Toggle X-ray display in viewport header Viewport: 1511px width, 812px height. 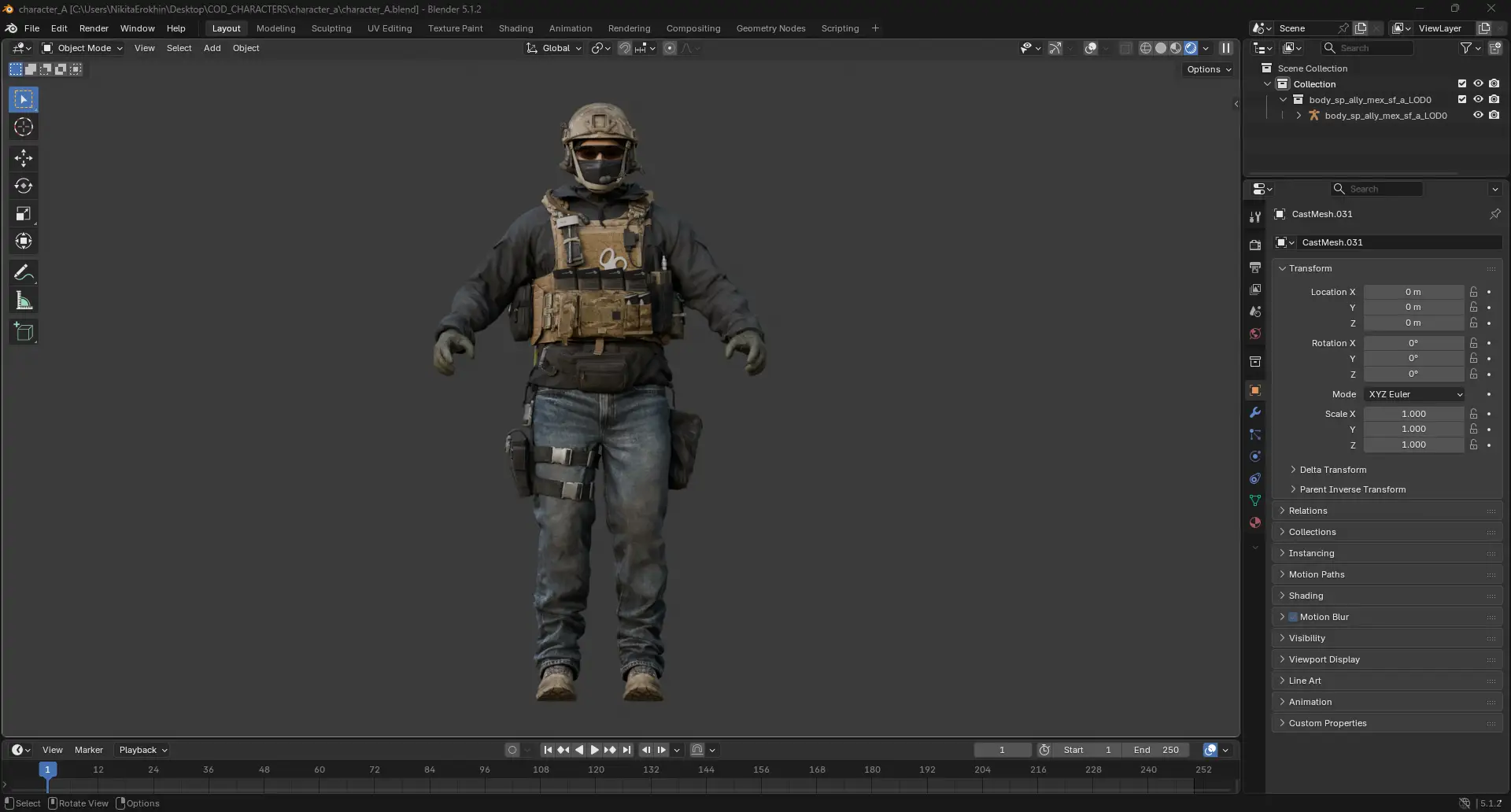[1125, 48]
